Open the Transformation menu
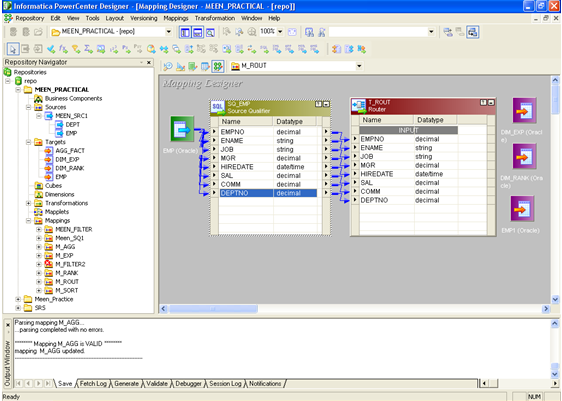The width and height of the screenshot is (562, 401). pos(215,18)
